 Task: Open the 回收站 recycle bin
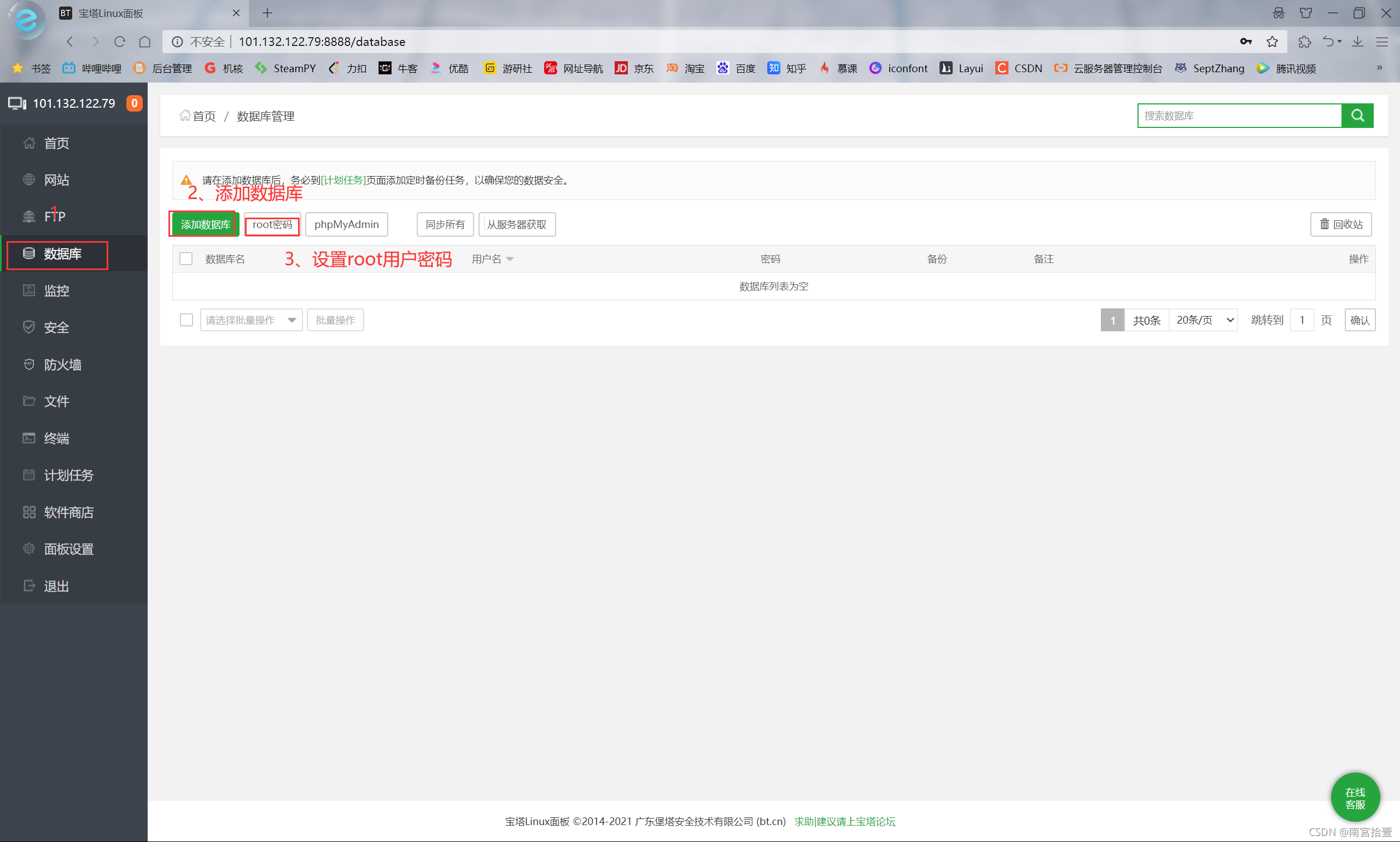[x=1341, y=225]
